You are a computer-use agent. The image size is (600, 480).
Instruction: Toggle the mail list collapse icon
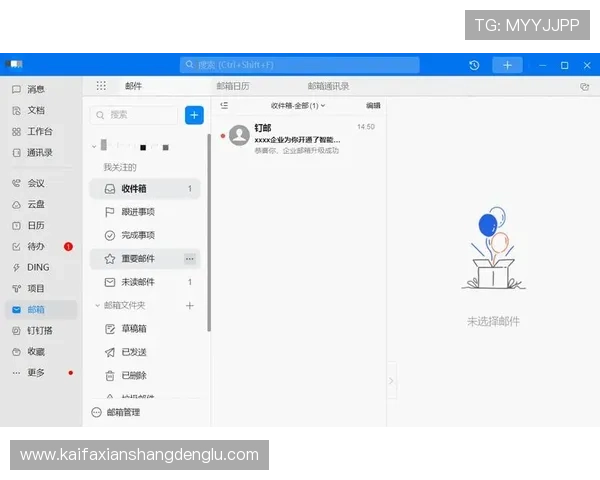click(x=224, y=105)
